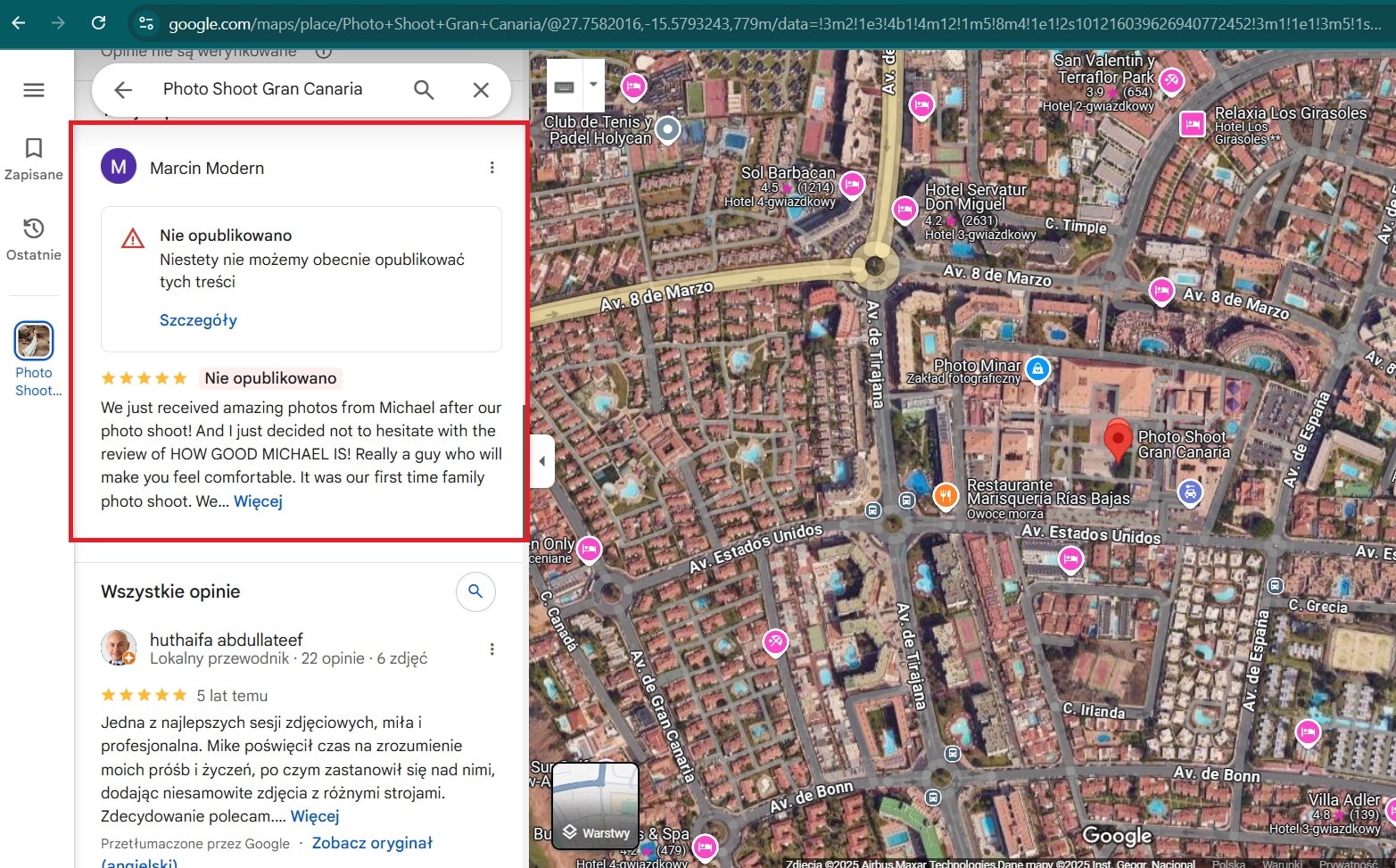This screenshot has height=868, width=1396.
Task: Click the bus stop icon on C. Grecia
Action: click(1276, 586)
